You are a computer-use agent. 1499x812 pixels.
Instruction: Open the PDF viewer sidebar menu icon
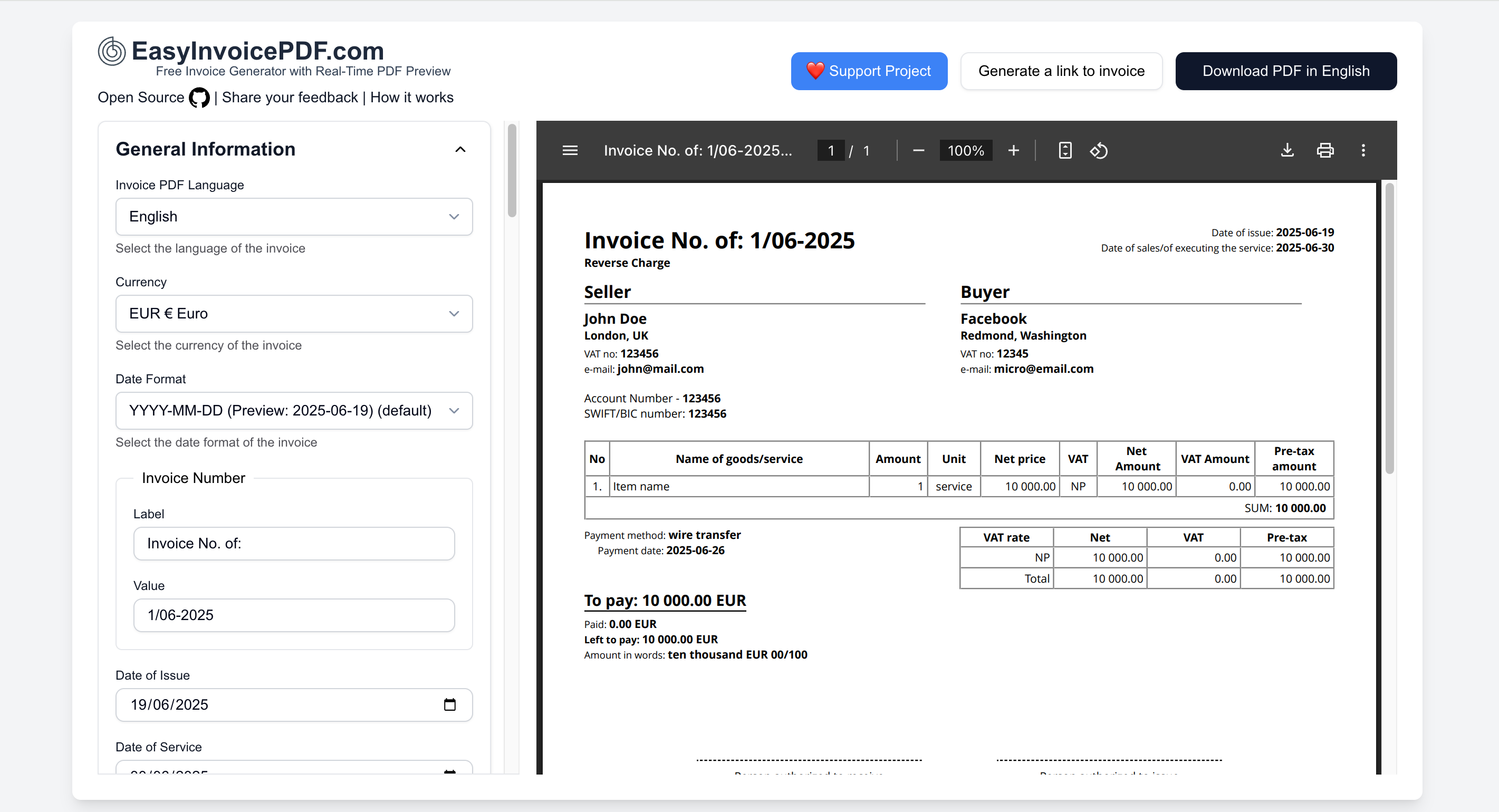click(570, 151)
